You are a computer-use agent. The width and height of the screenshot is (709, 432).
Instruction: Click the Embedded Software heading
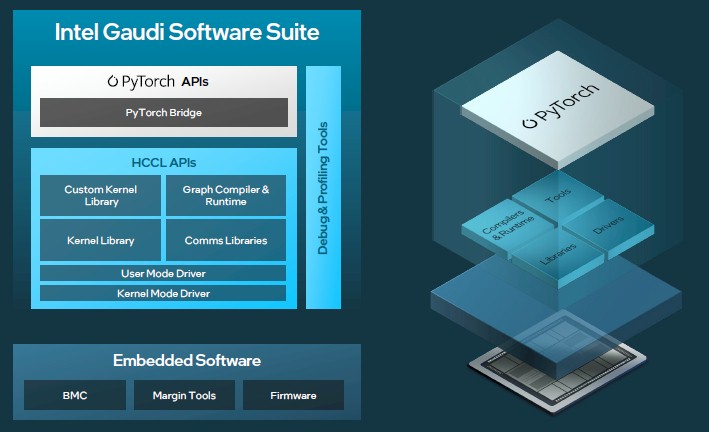187,361
